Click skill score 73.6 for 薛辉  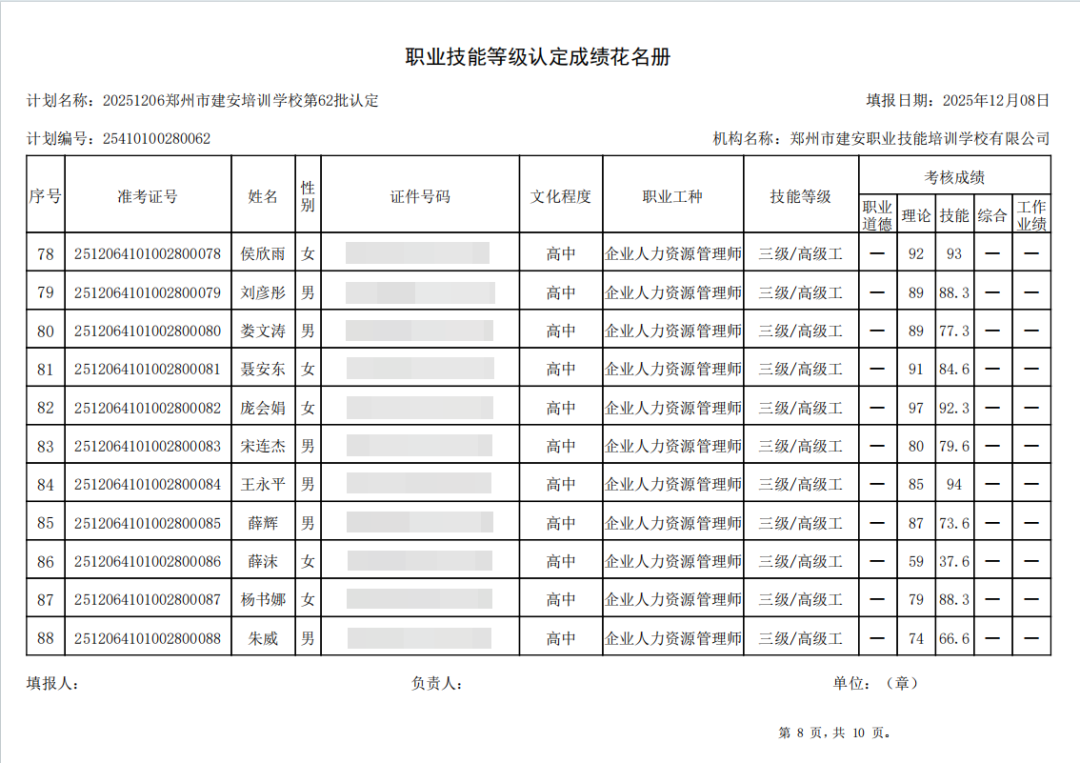tap(954, 523)
